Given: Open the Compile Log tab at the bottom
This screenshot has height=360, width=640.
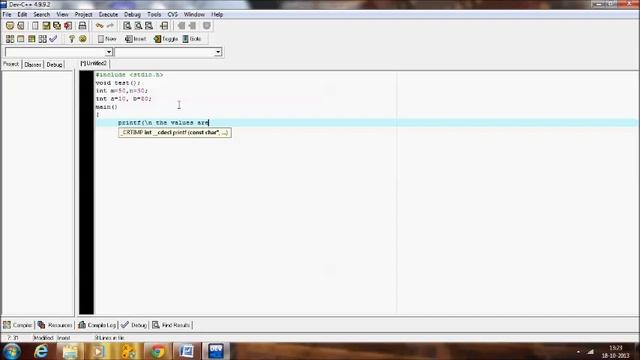Looking at the screenshot, I should click(x=97, y=325).
